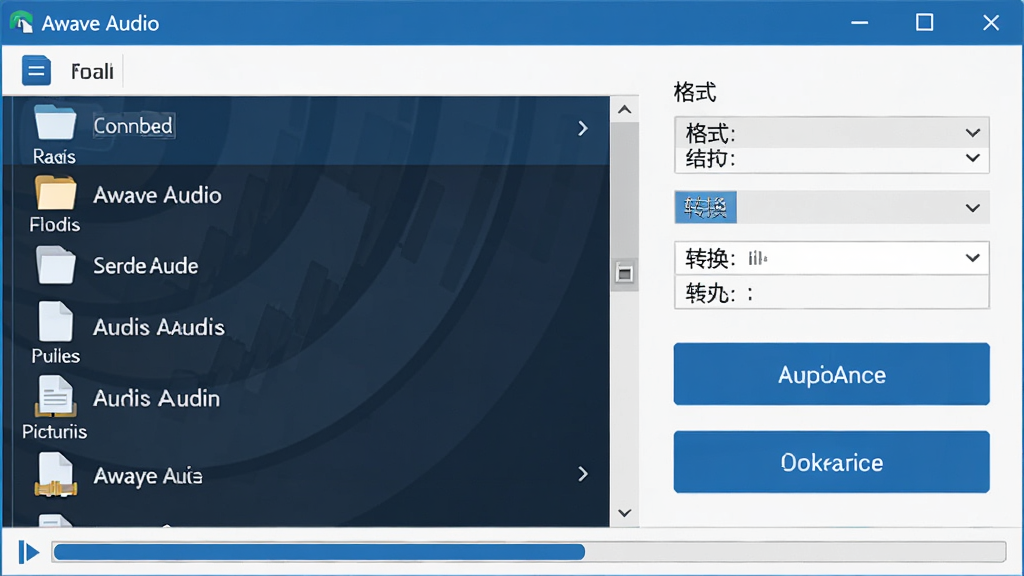Click the Awave Audio app logo
Screen dimensions: 1024x576
pyautogui.click(x=22, y=23)
